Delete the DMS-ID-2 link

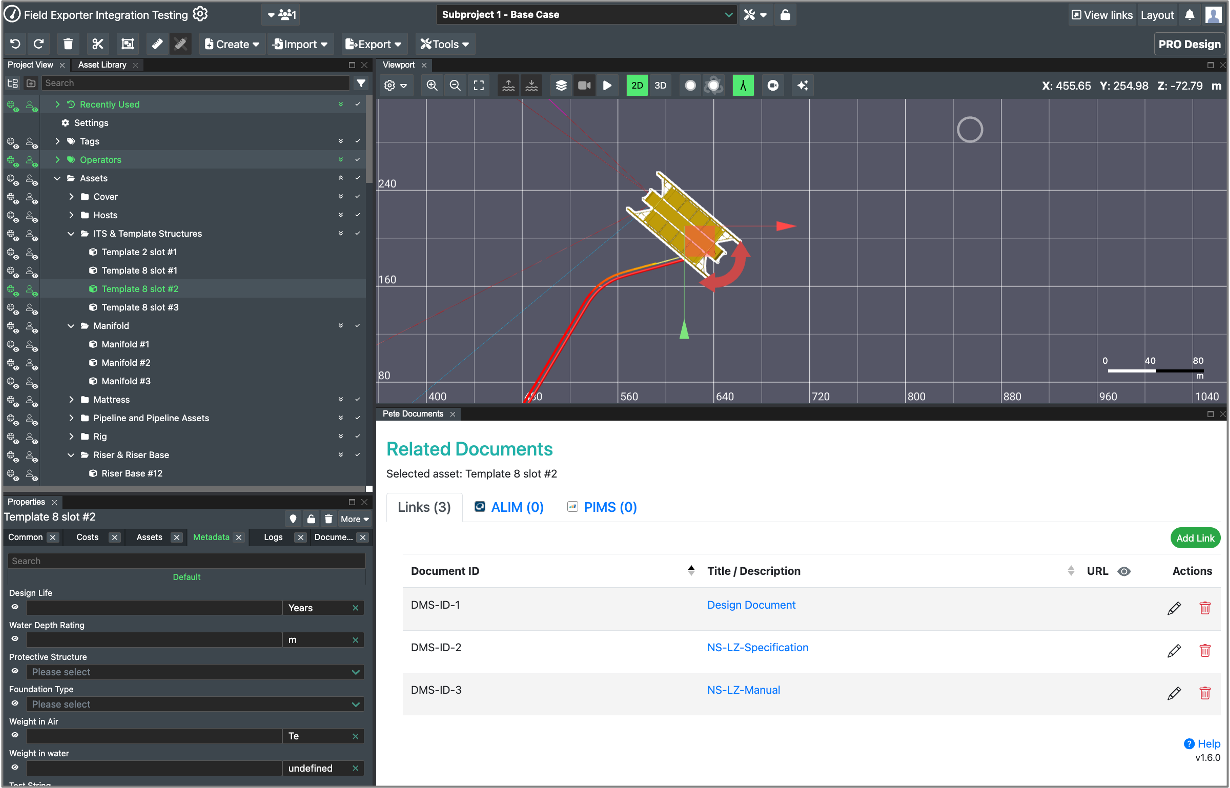tap(1205, 651)
